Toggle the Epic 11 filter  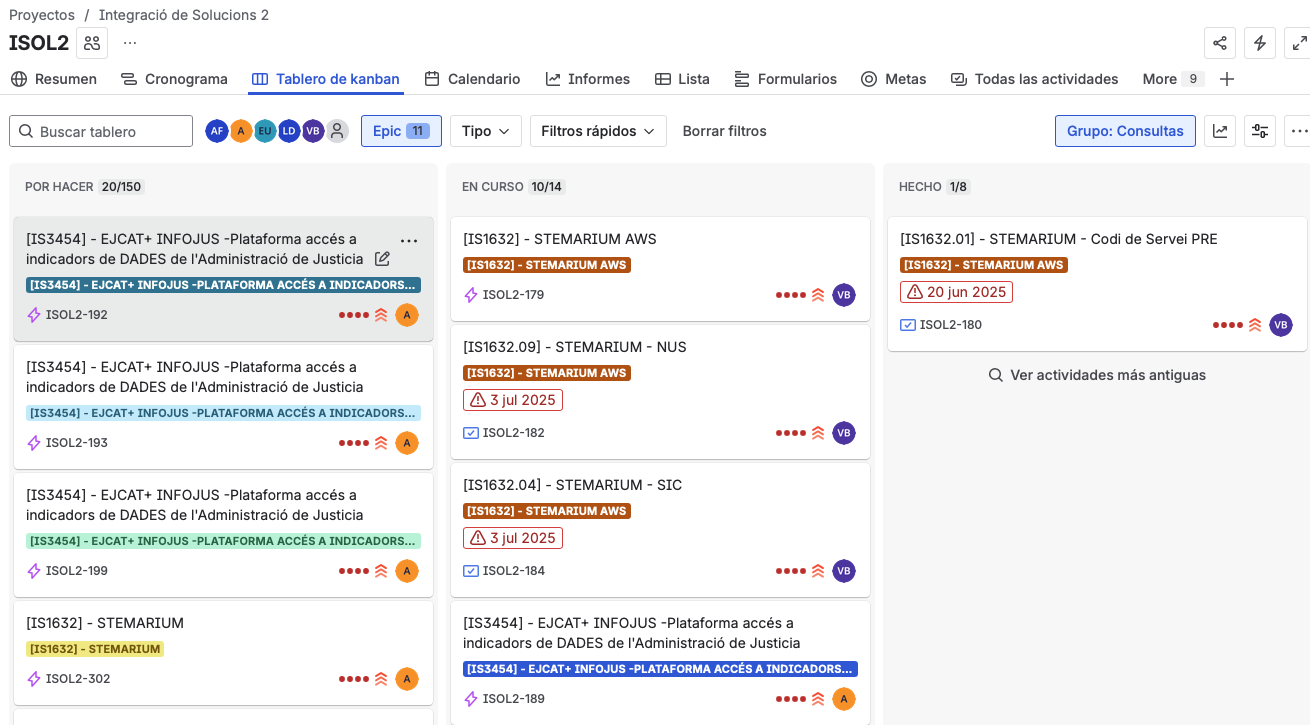coord(400,131)
